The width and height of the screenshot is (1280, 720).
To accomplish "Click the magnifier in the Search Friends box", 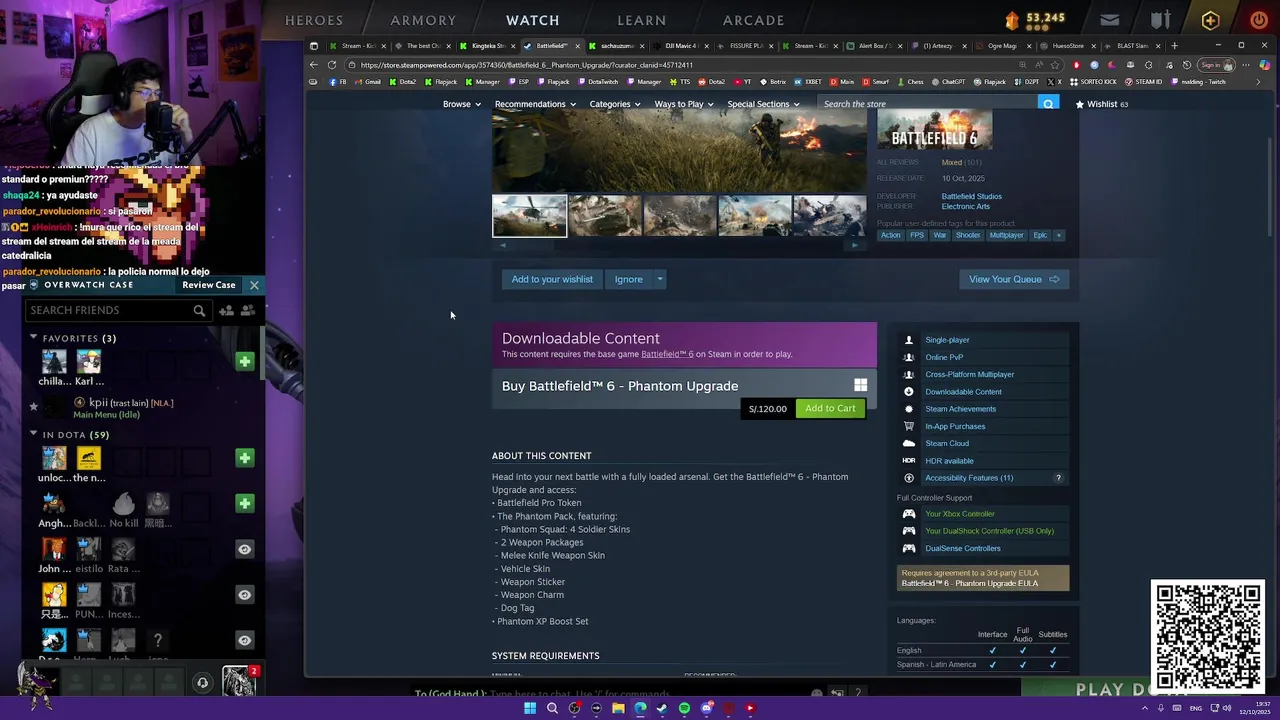I will click(x=199, y=311).
